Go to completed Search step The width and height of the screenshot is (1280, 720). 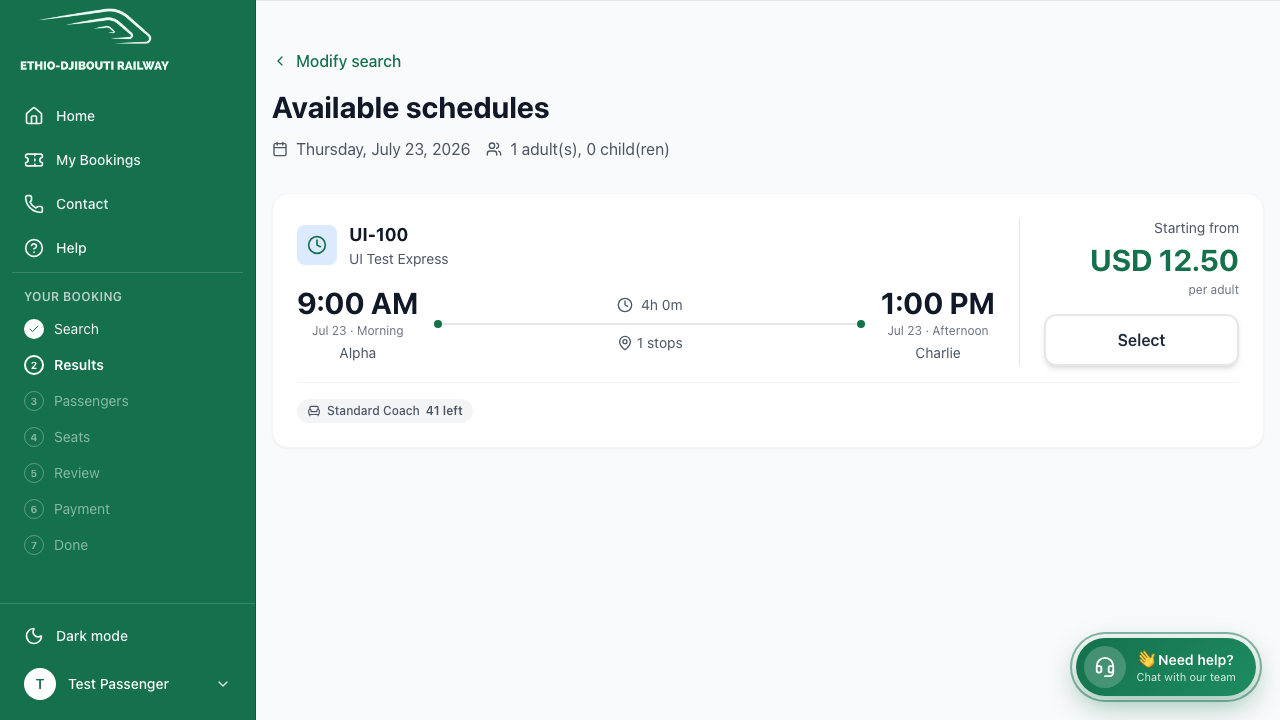tap(76, 329)
